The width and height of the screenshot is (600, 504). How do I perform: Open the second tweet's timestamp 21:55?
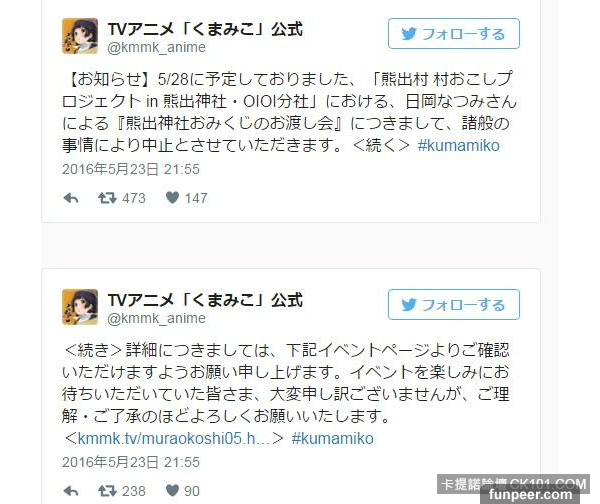131,462
